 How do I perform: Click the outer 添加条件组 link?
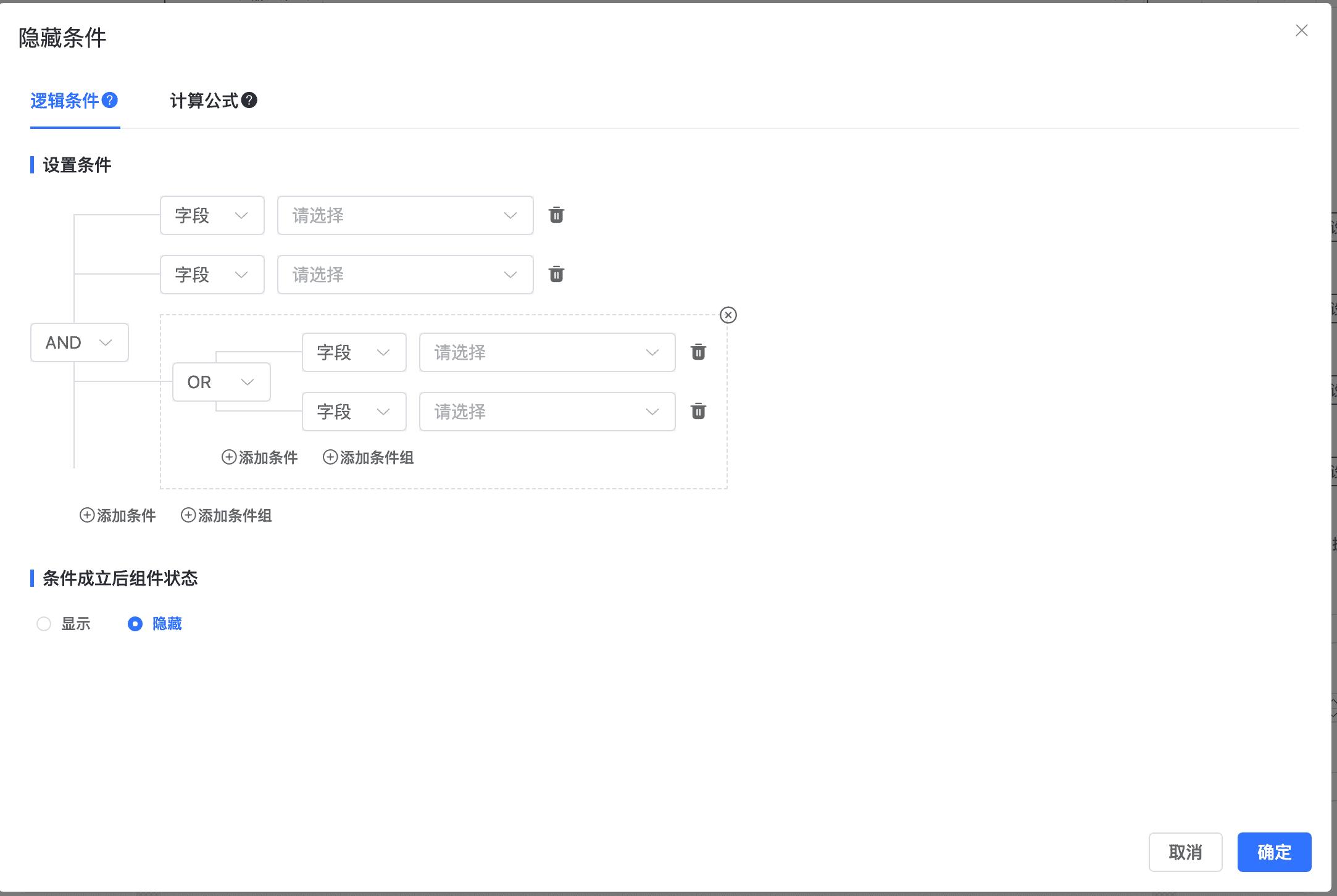(227, 515)
